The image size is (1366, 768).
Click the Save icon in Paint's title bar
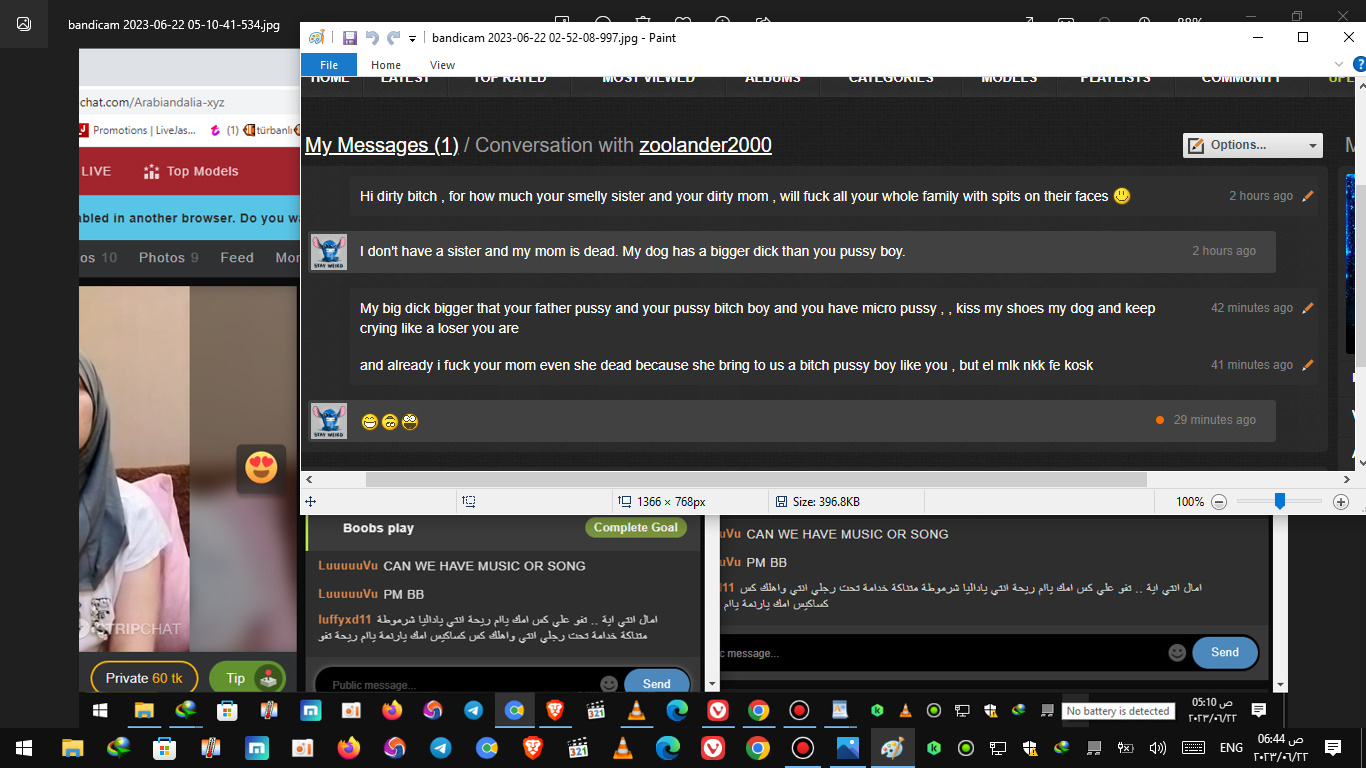(349, 38)
